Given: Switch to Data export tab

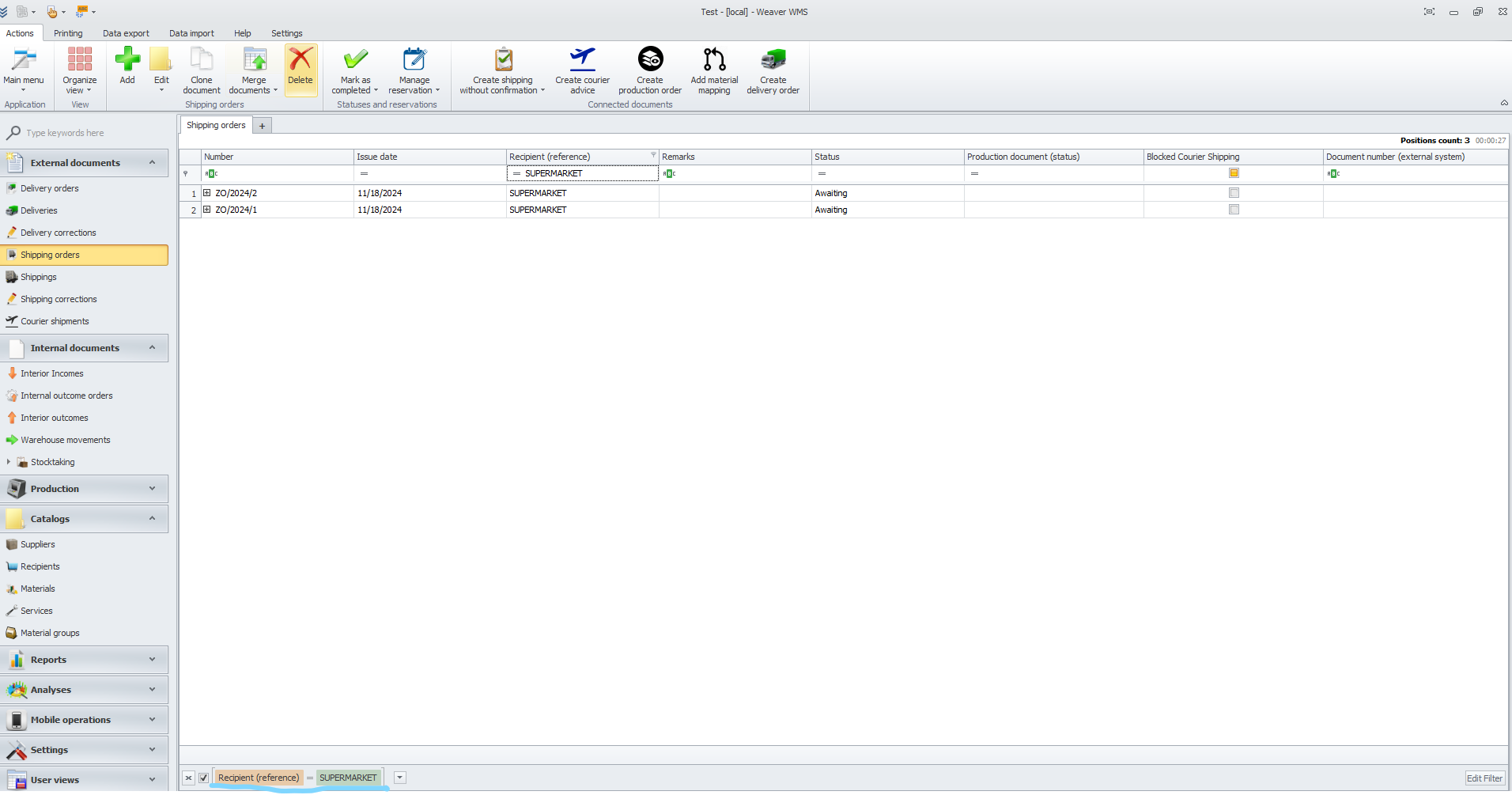Looking at the screenshot, I should coord(126,33).
